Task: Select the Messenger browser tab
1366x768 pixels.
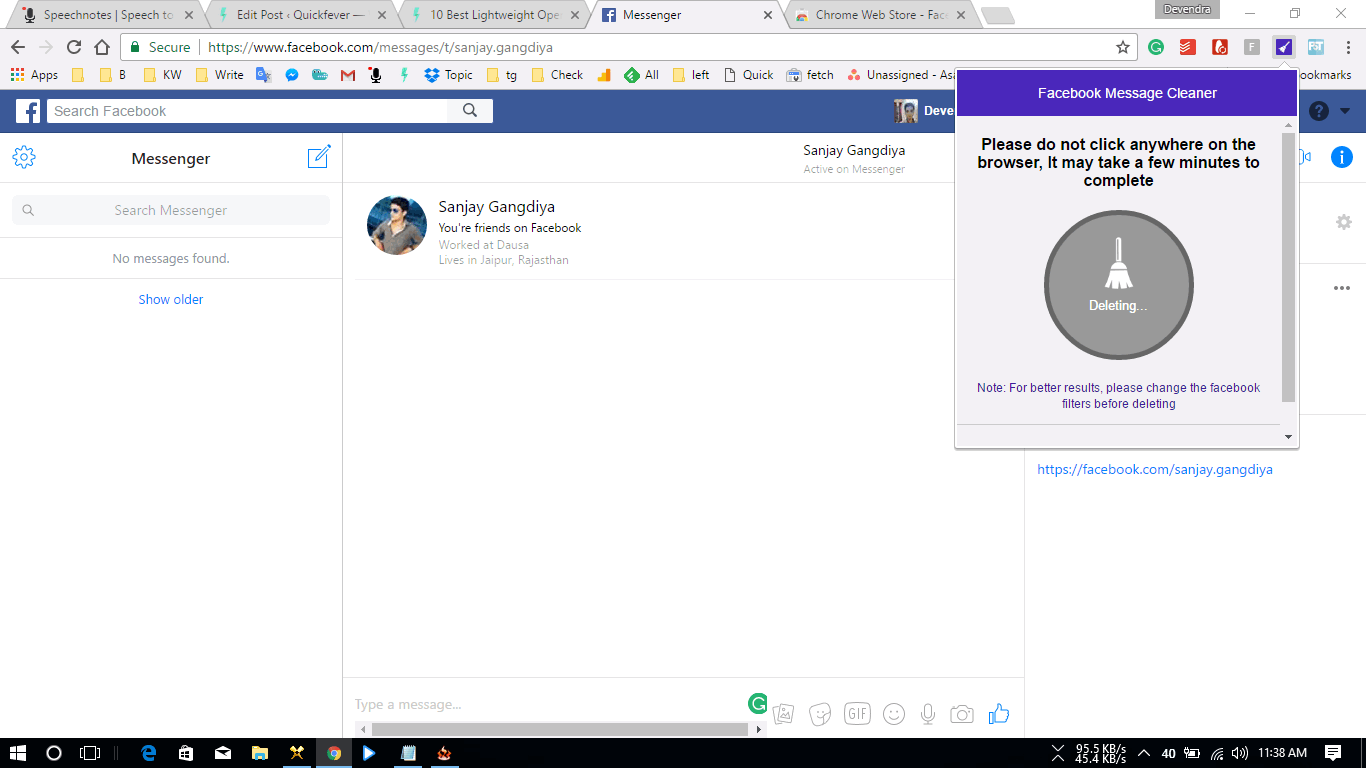Action: coord(687,15)
